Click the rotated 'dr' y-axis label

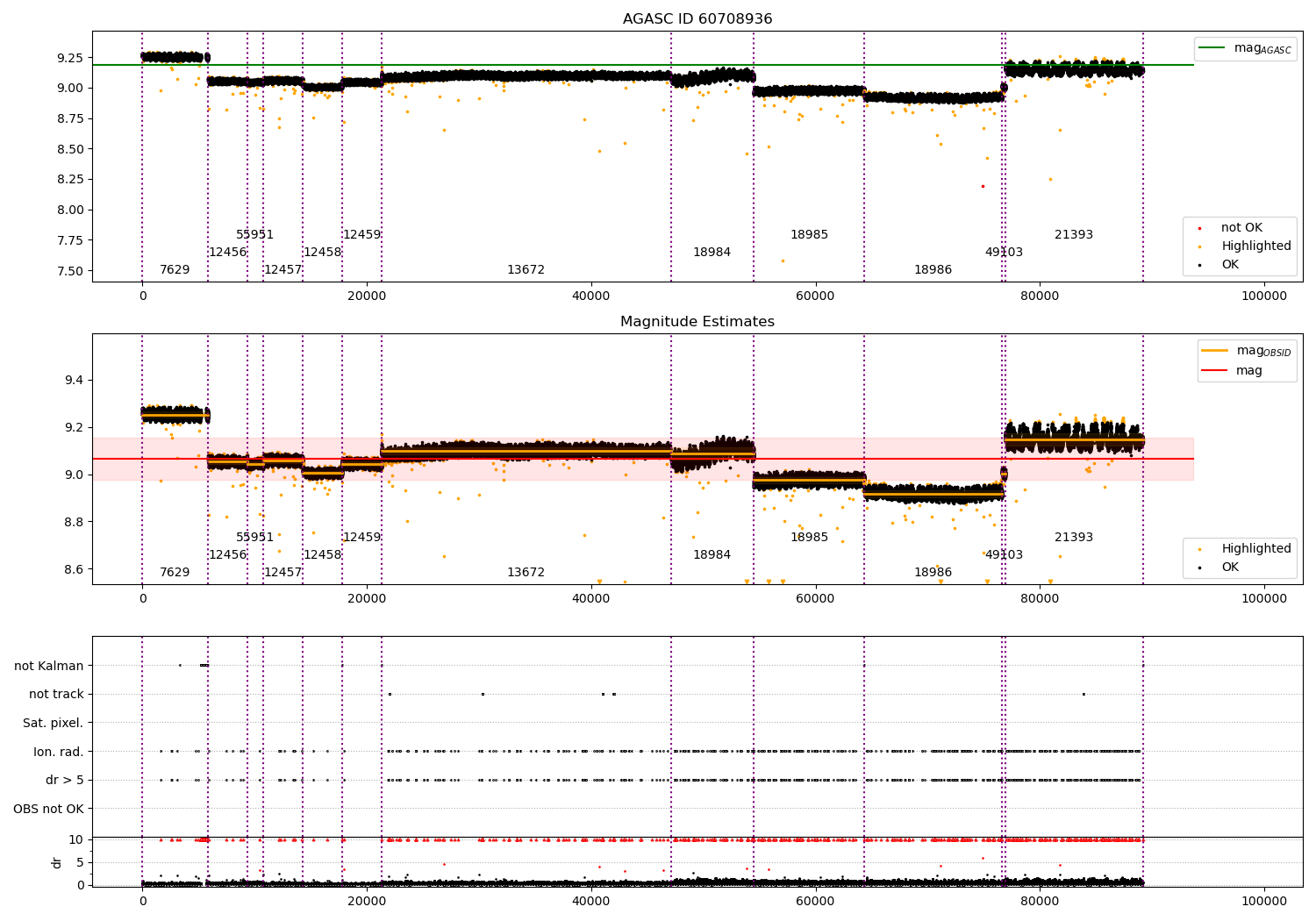tap(57, 862)
